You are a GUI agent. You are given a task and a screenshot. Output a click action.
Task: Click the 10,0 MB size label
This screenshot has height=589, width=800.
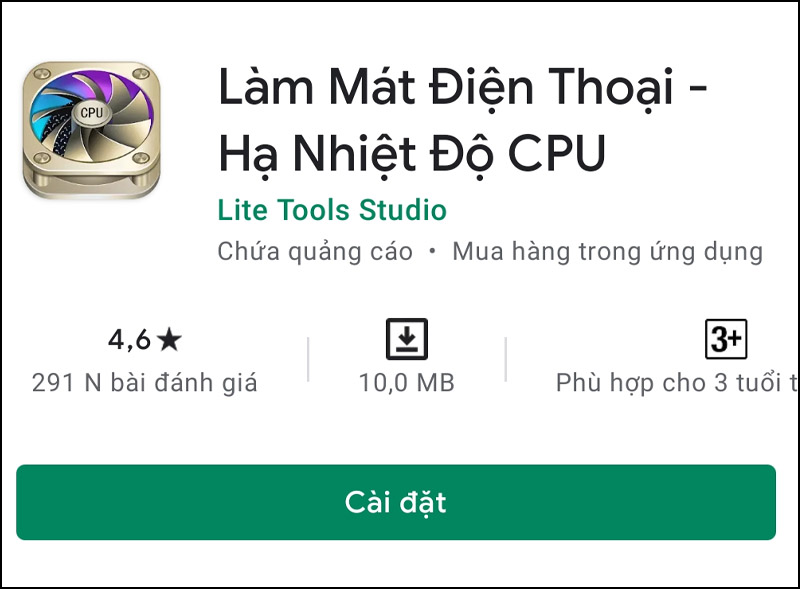pyautogui.click(x=407, y=383)
